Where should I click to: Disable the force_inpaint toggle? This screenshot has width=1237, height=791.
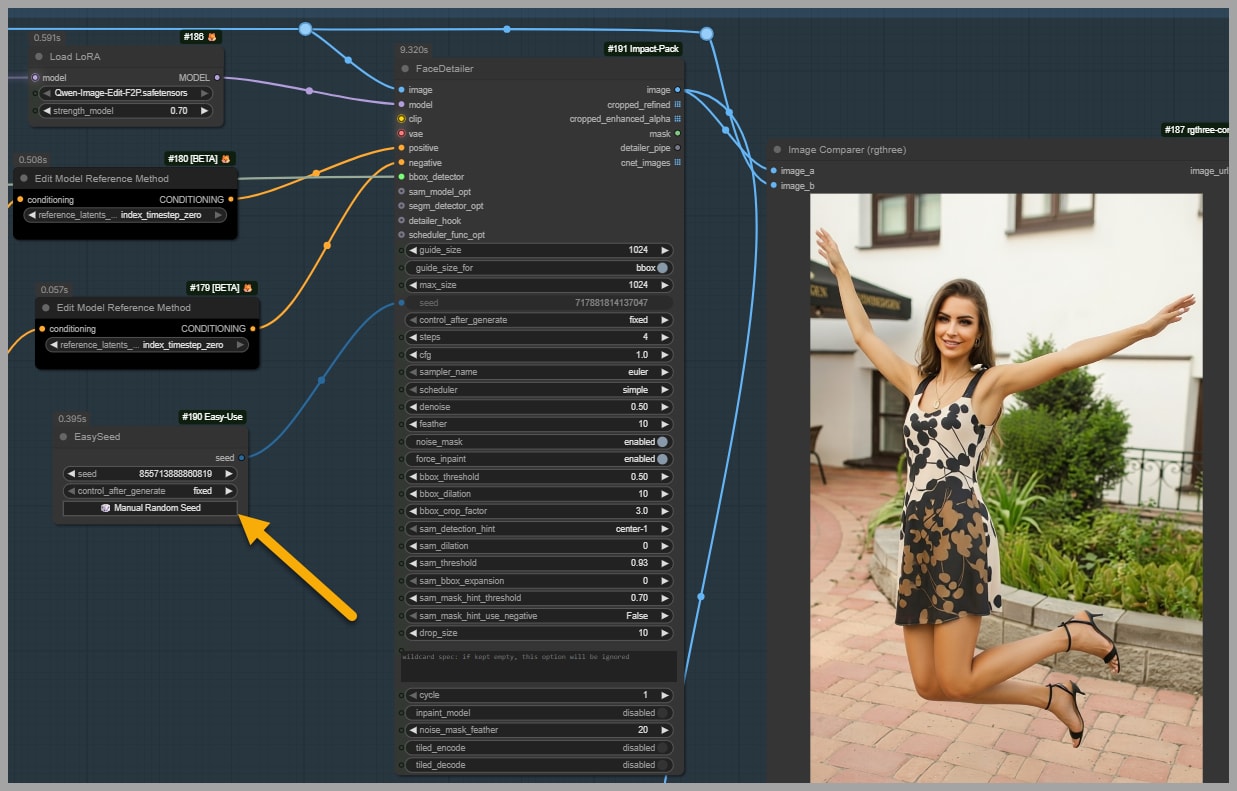click(x=661, y=459)
